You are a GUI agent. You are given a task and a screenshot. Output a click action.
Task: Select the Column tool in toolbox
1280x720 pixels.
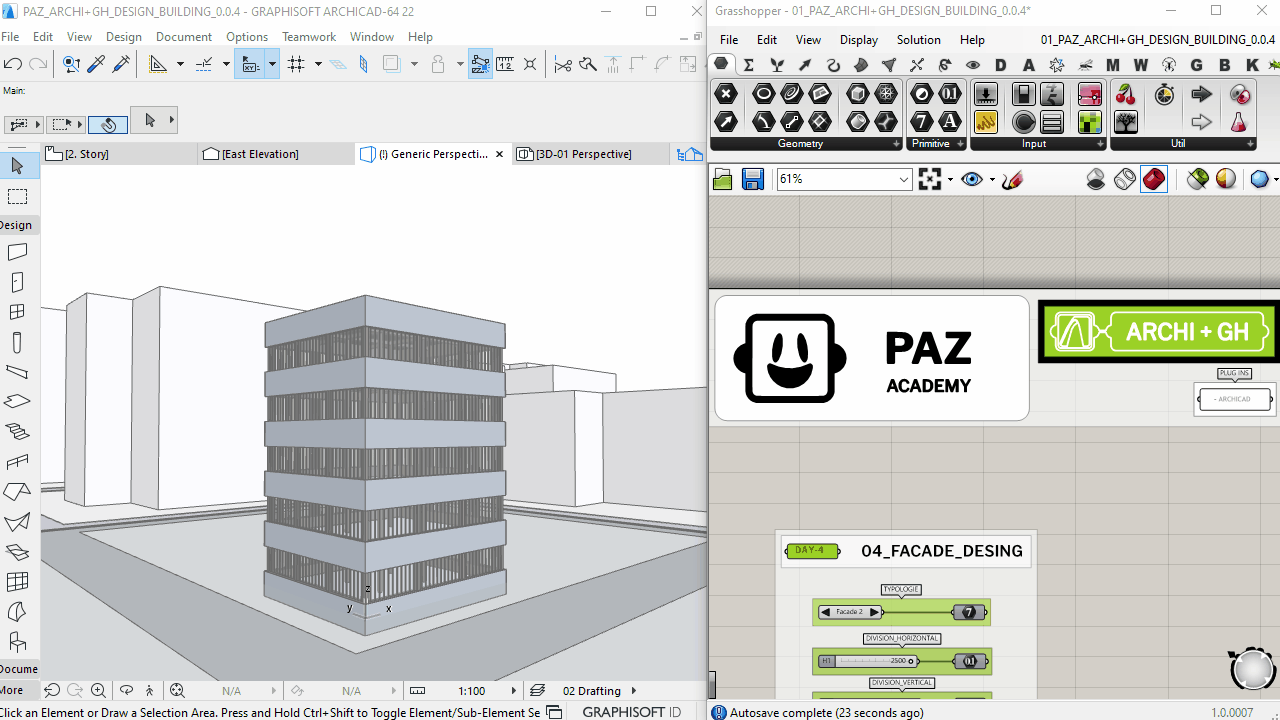pyautogui.click(x=17, y=342)
